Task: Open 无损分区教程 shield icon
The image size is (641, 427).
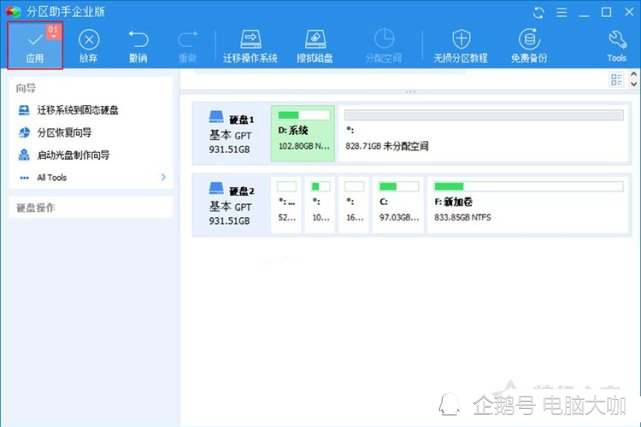Action: [461, 39]
